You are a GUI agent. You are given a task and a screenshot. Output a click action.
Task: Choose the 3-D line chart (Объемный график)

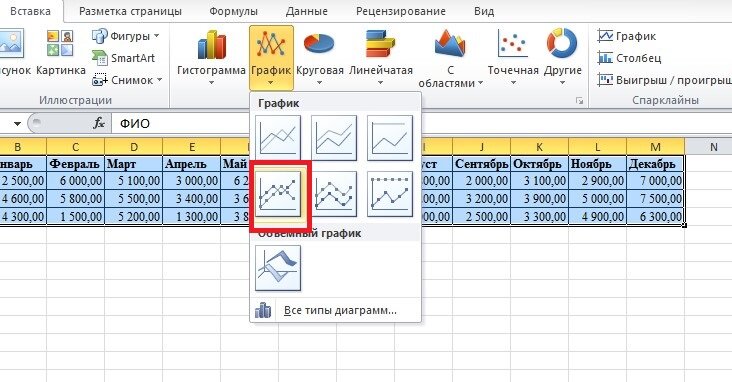click(278, 268)
